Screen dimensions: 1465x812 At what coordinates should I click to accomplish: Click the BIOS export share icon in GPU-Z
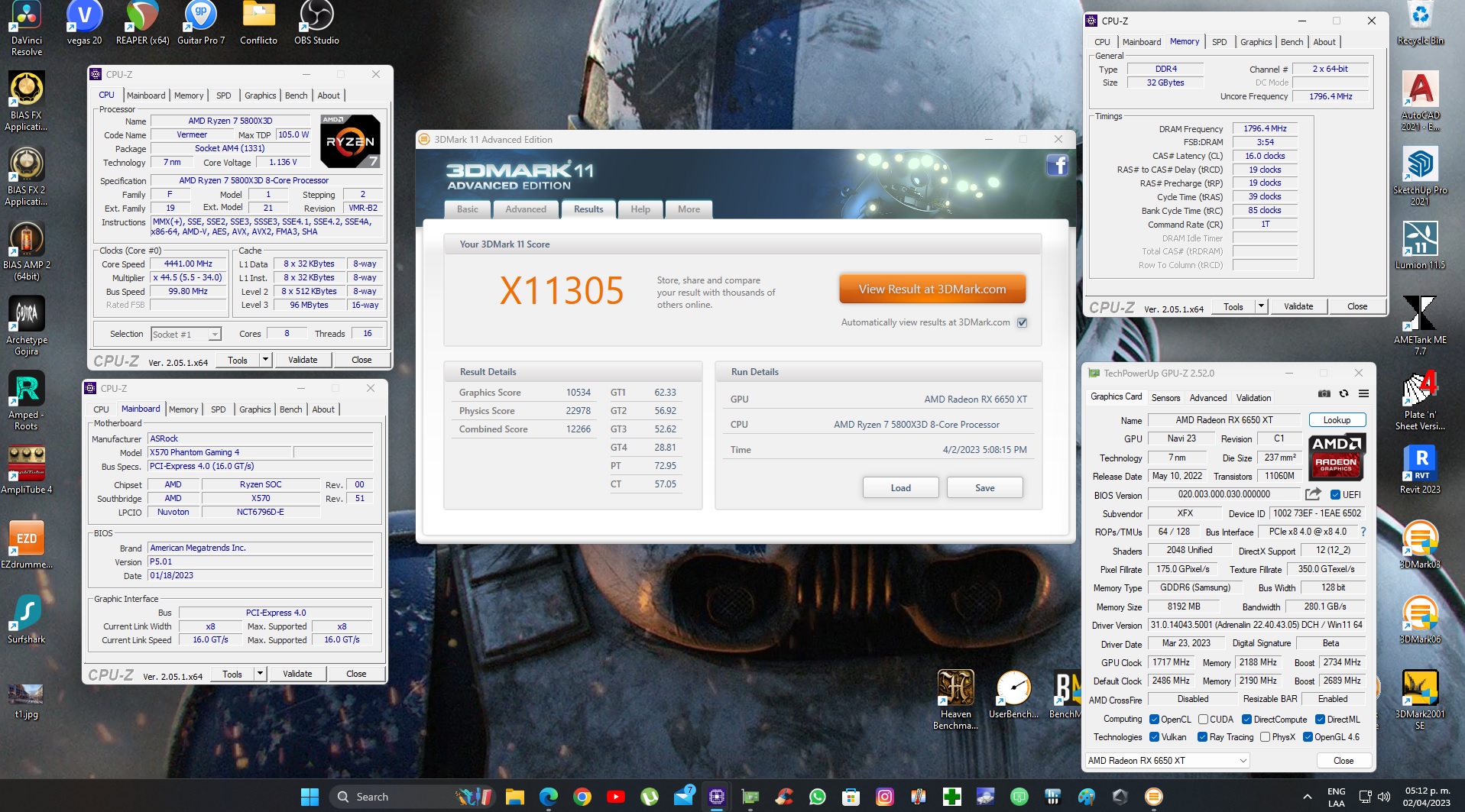click(1313, 494)
